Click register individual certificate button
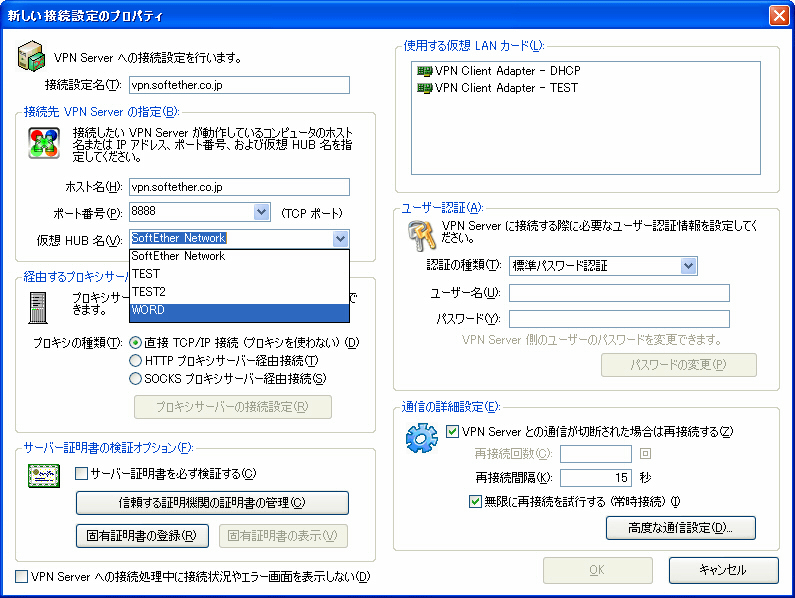Image resolution: width=795 pixels, height=598 pixels. [142, 536]
